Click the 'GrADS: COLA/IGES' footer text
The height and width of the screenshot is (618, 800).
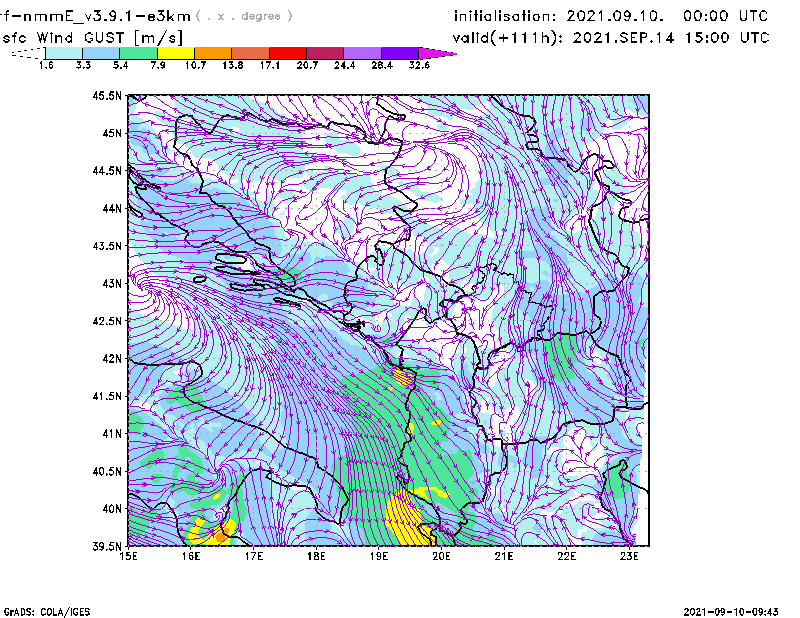(x=47, y=612)
